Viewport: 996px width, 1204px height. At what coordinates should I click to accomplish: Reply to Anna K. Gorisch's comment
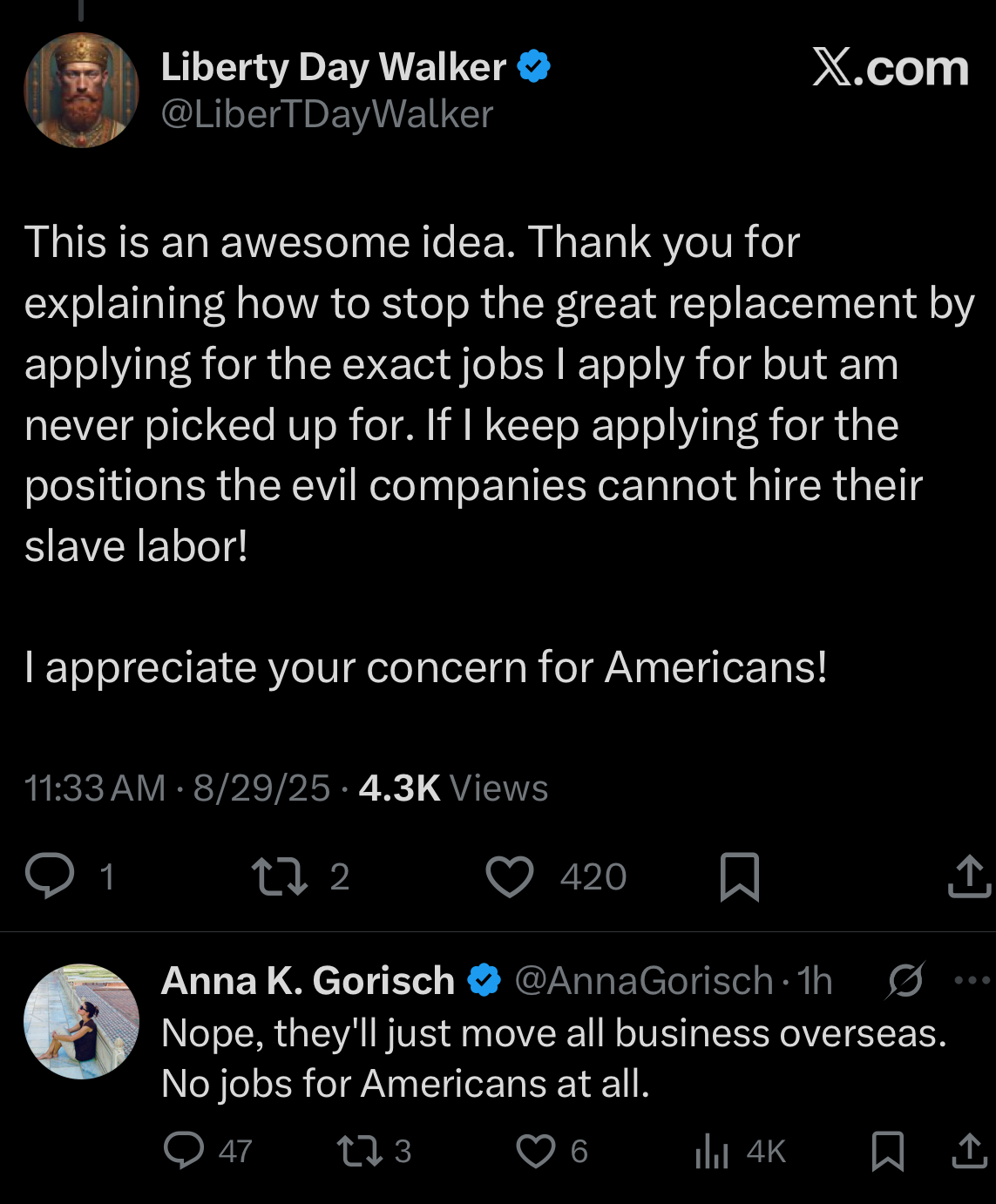coord(184,1150)
